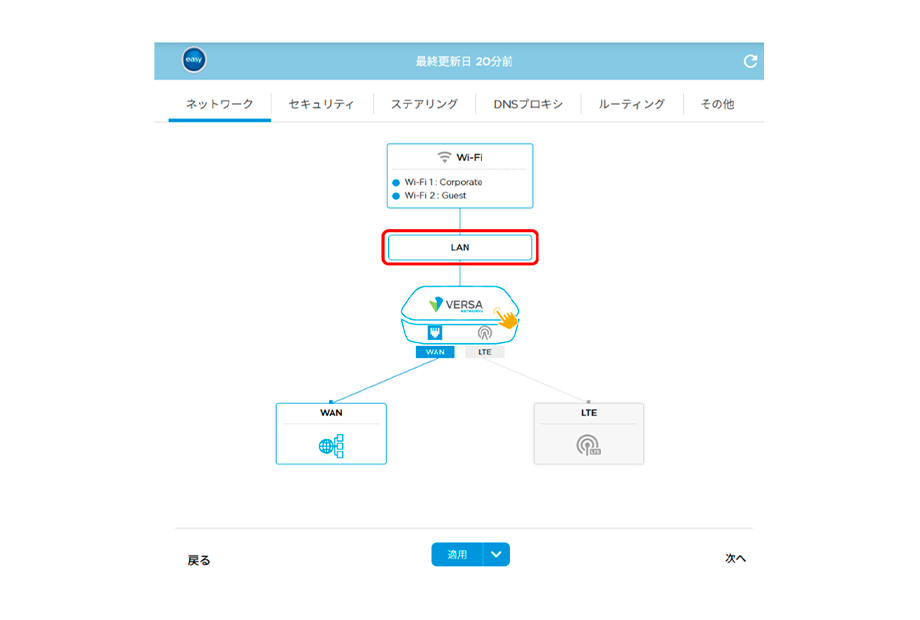Screen dimensions: 920x620
Task: Select the Ethernet port icon on the Versa device
Action: (435, 333)
